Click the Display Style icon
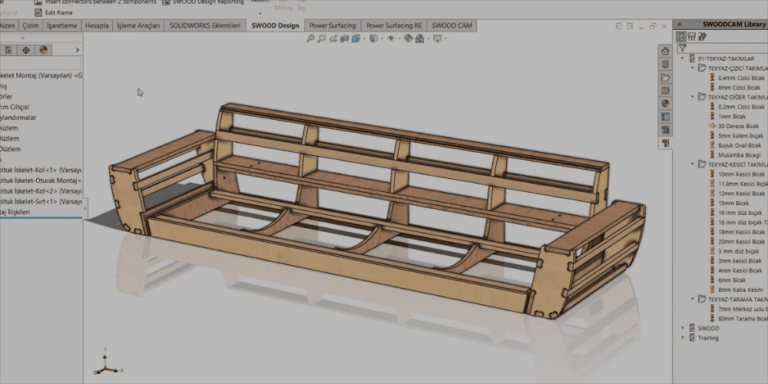This screenshot has height=384, width=768. coord(373,38)
